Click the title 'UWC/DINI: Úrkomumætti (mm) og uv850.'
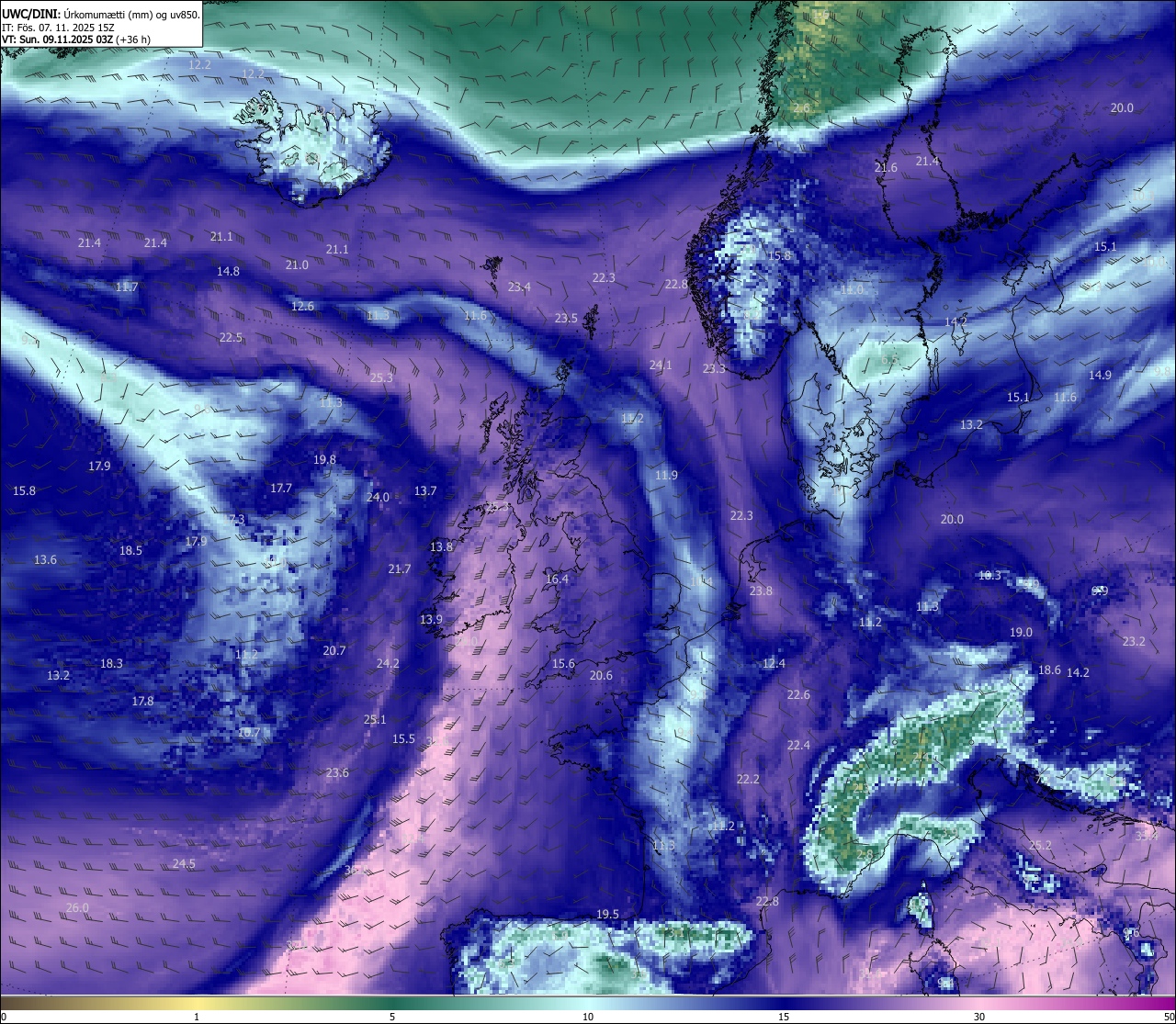The width and height of the screenshot is (1176, 1024). point(101,14)
